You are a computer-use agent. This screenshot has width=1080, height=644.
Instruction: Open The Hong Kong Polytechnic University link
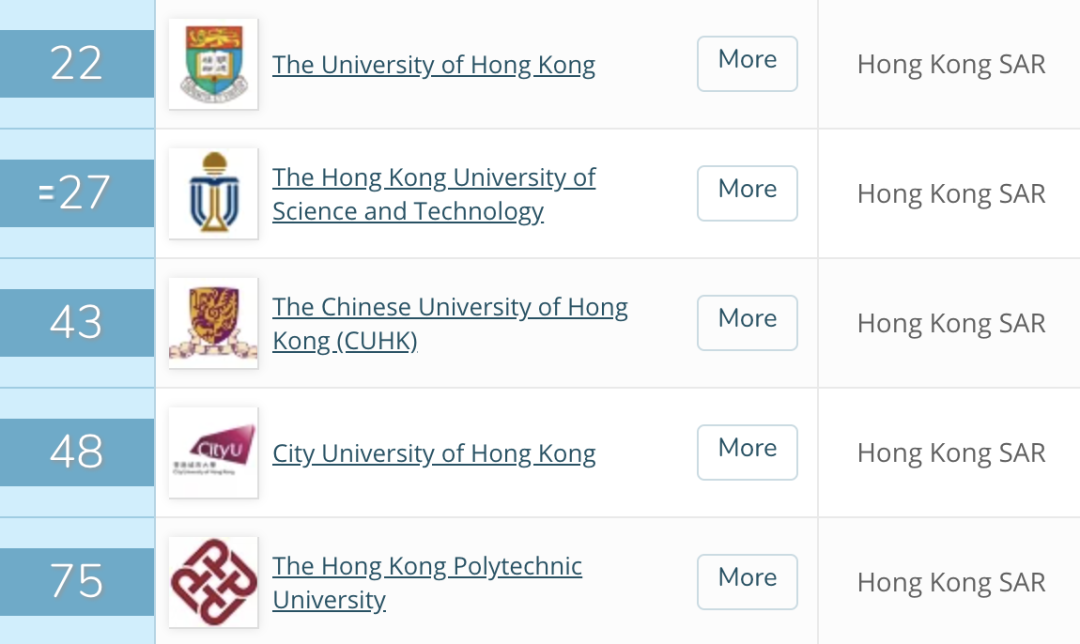[427, 583]
